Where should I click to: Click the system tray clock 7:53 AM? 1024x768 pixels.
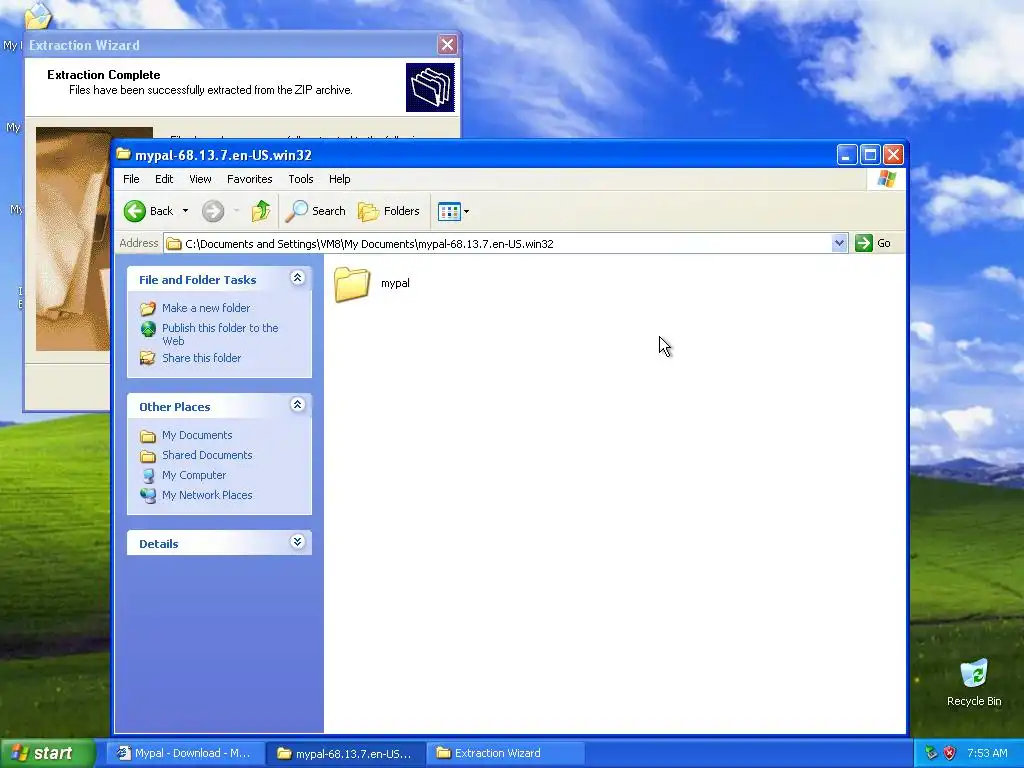[987, 753]
